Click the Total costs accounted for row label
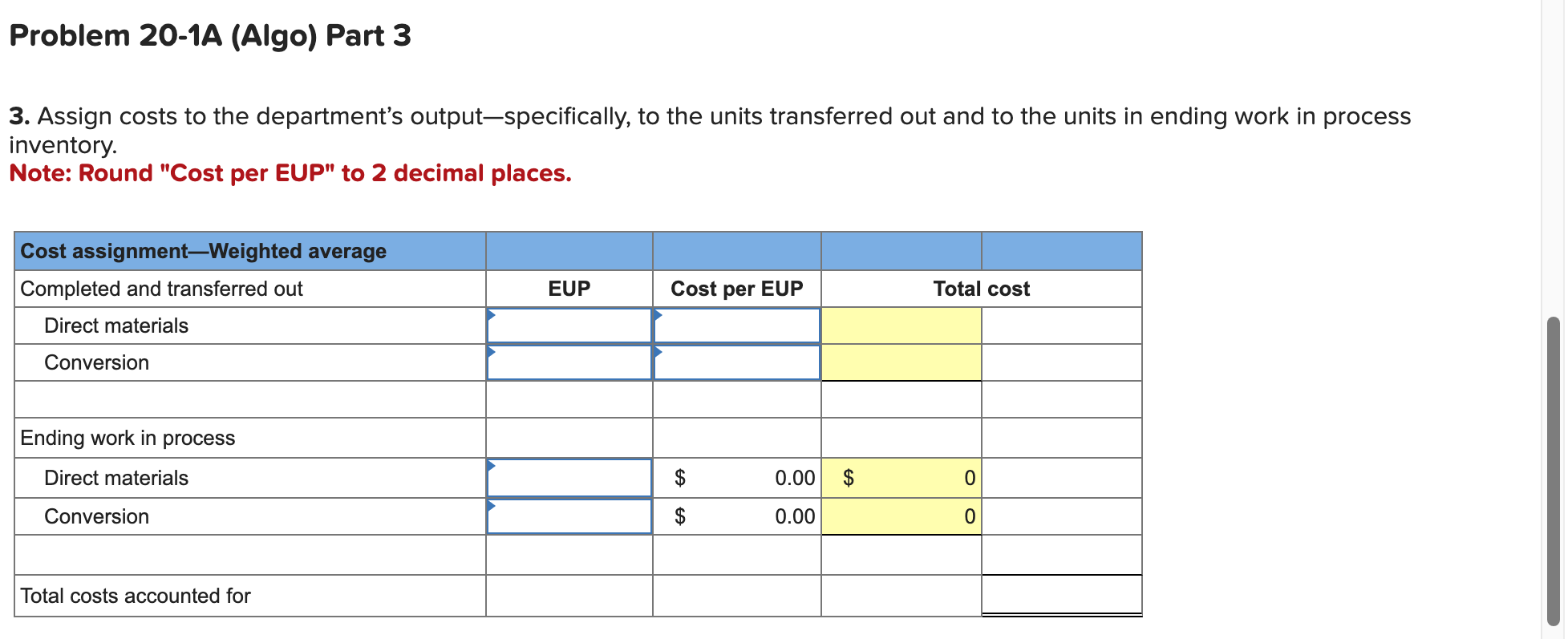Viewport: 1568px width, 639px height. (135, 596)
